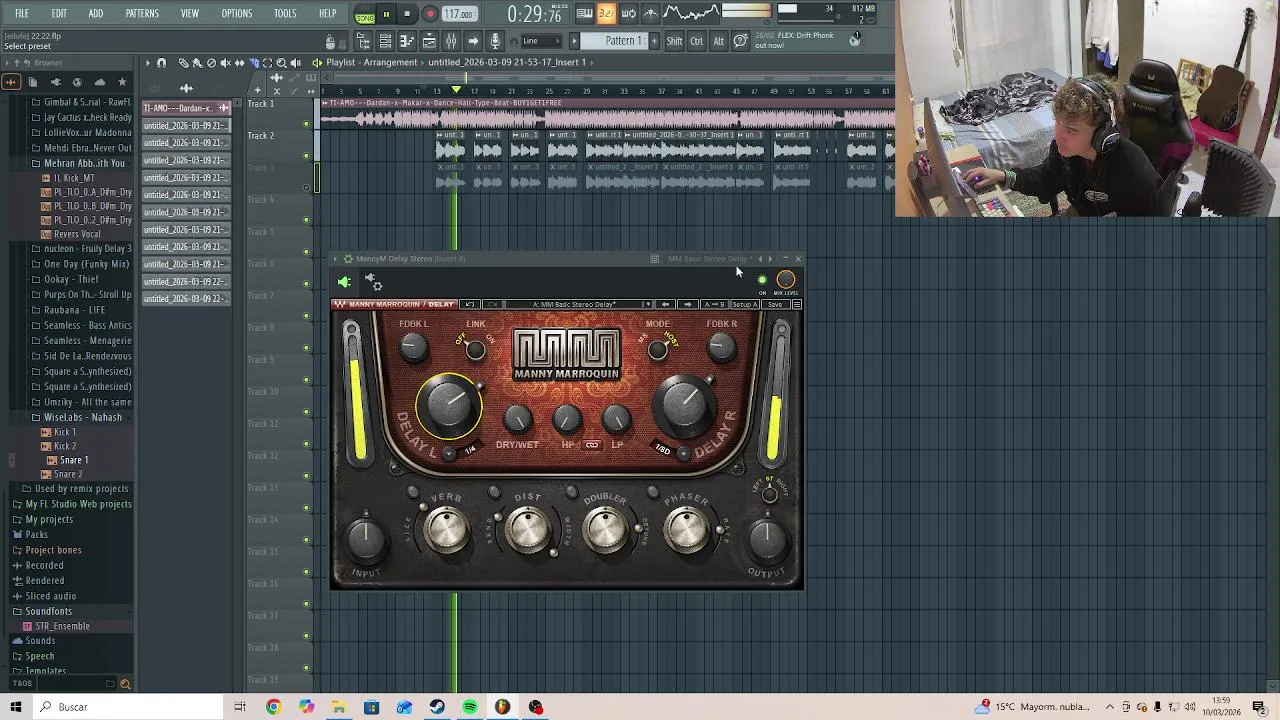Toggle Track 1 mute LED
This screenshot has width=1280, height=720.
(306, 124)
